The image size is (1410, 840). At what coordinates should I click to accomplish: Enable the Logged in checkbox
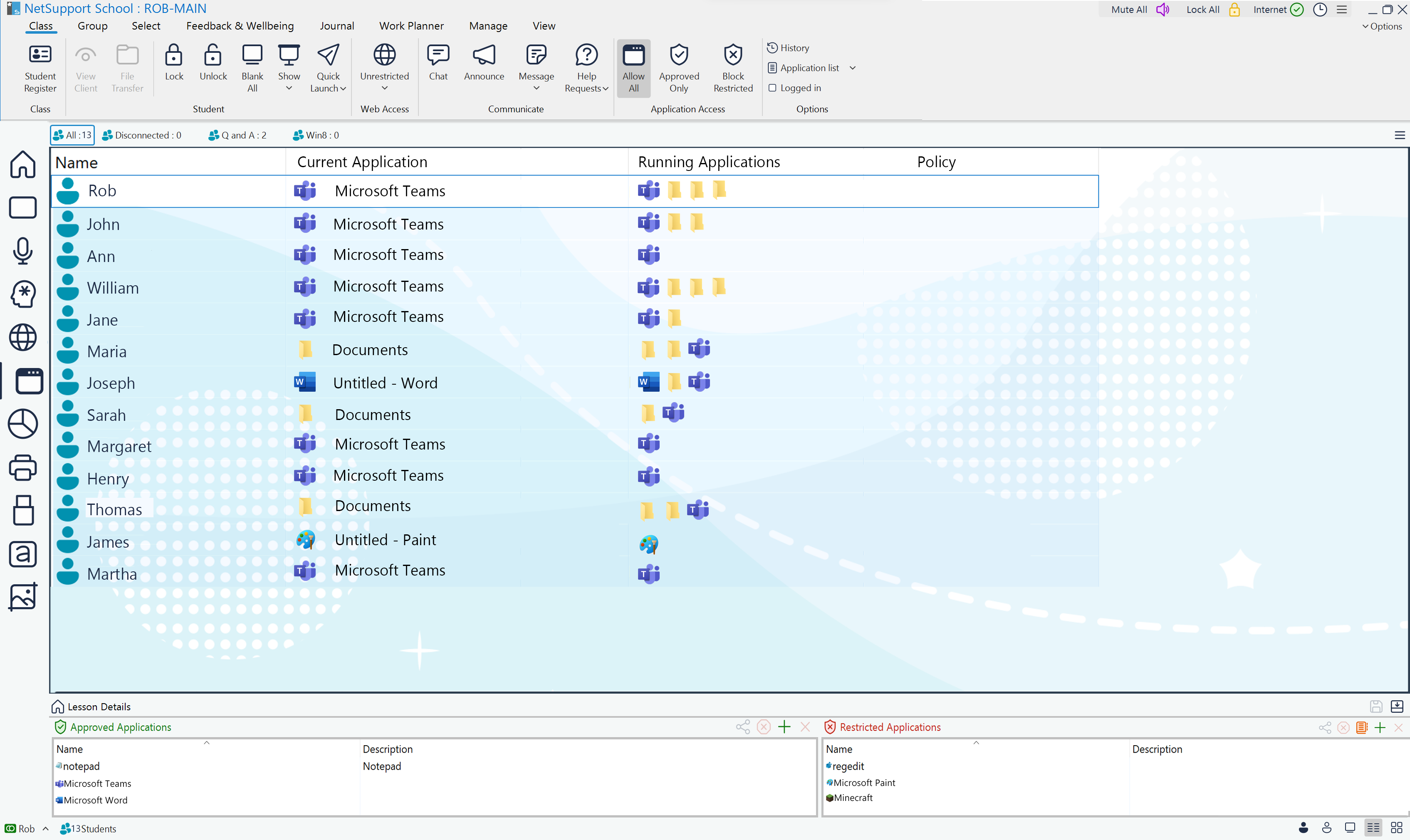tap(772, 88)
